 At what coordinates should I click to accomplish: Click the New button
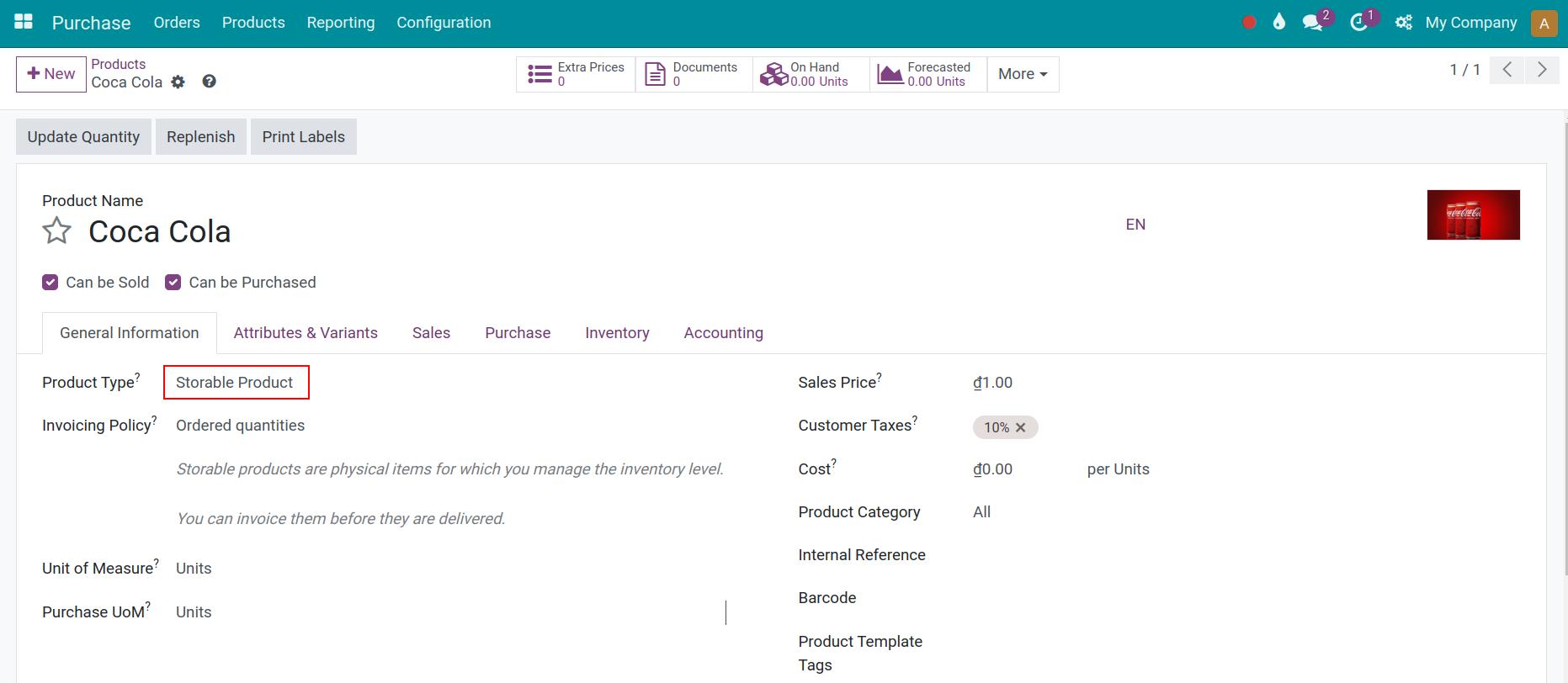(51, 74)
